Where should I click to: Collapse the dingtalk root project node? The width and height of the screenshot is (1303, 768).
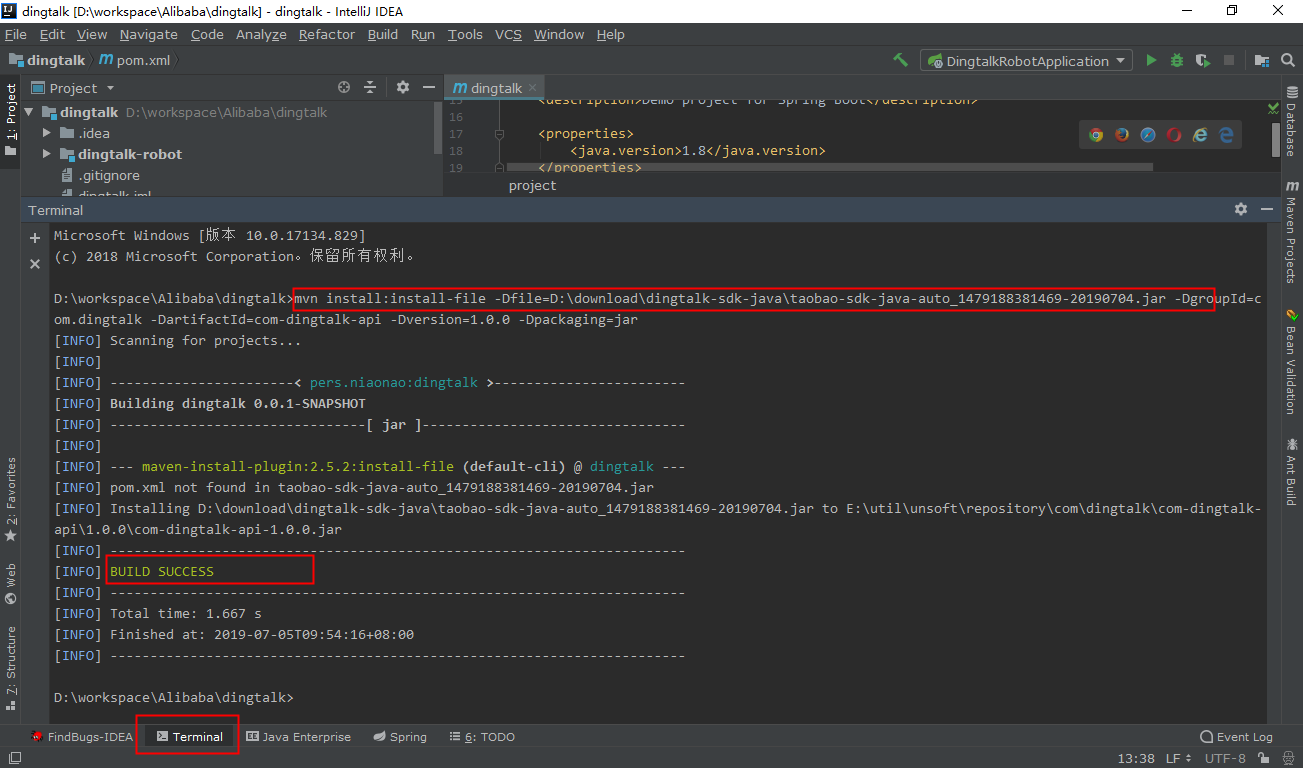(x=29, y=112)
